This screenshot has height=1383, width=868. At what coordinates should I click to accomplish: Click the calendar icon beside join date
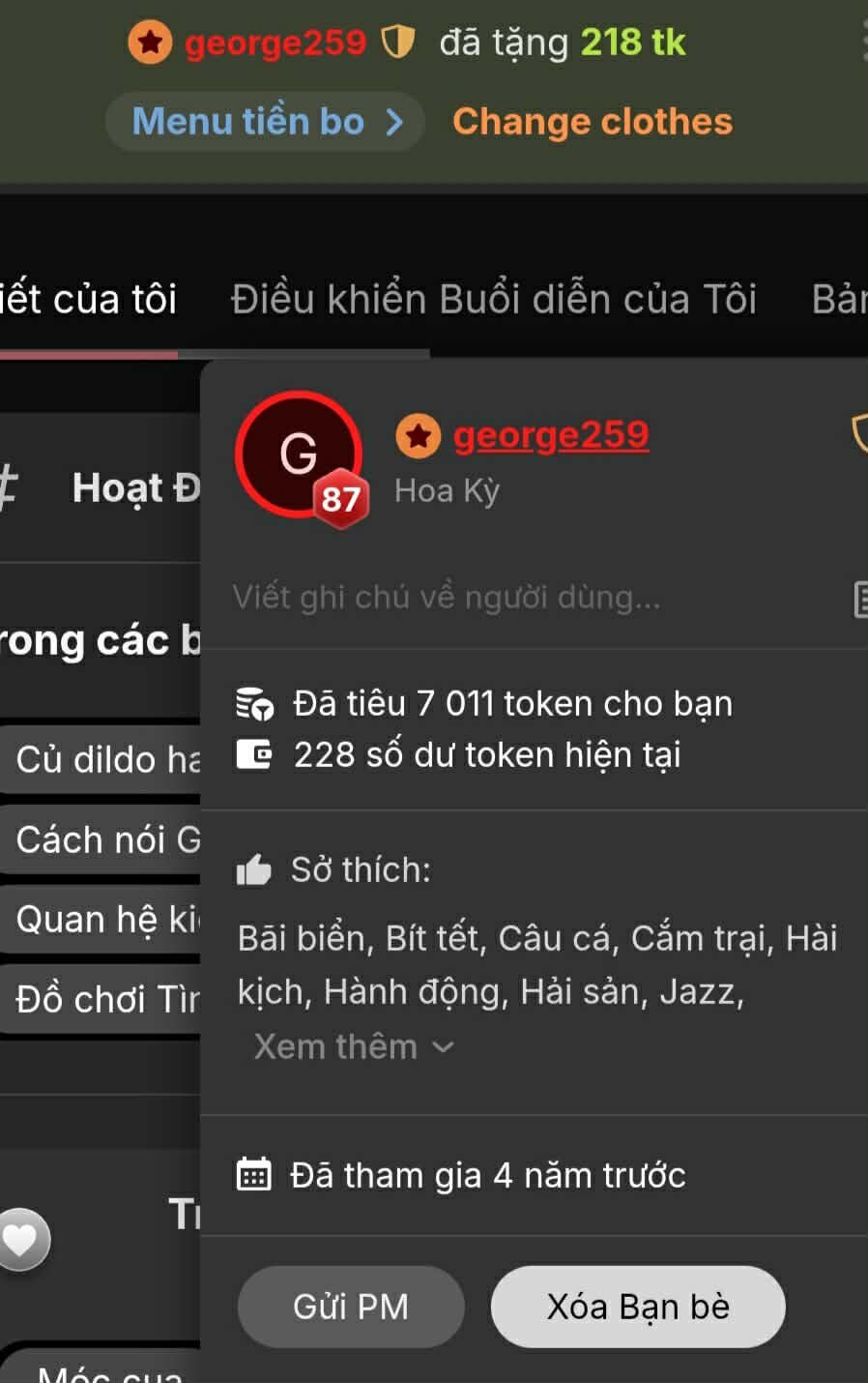point(254,1174)
